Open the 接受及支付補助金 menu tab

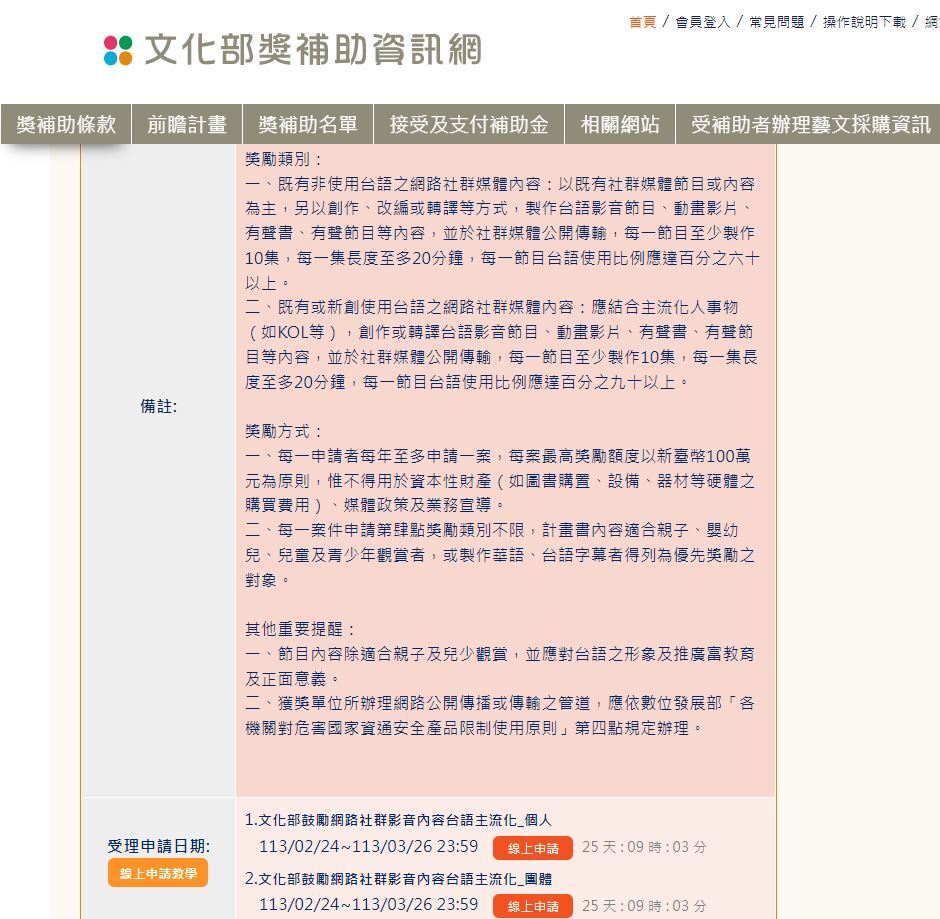tap(469, 124)
